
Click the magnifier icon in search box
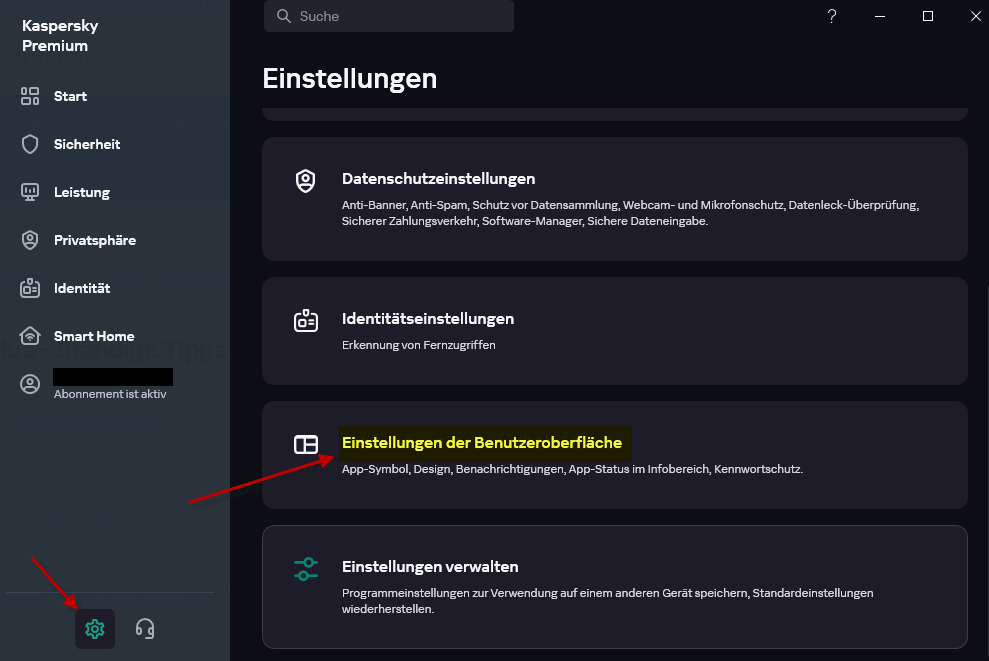[284, 16]
